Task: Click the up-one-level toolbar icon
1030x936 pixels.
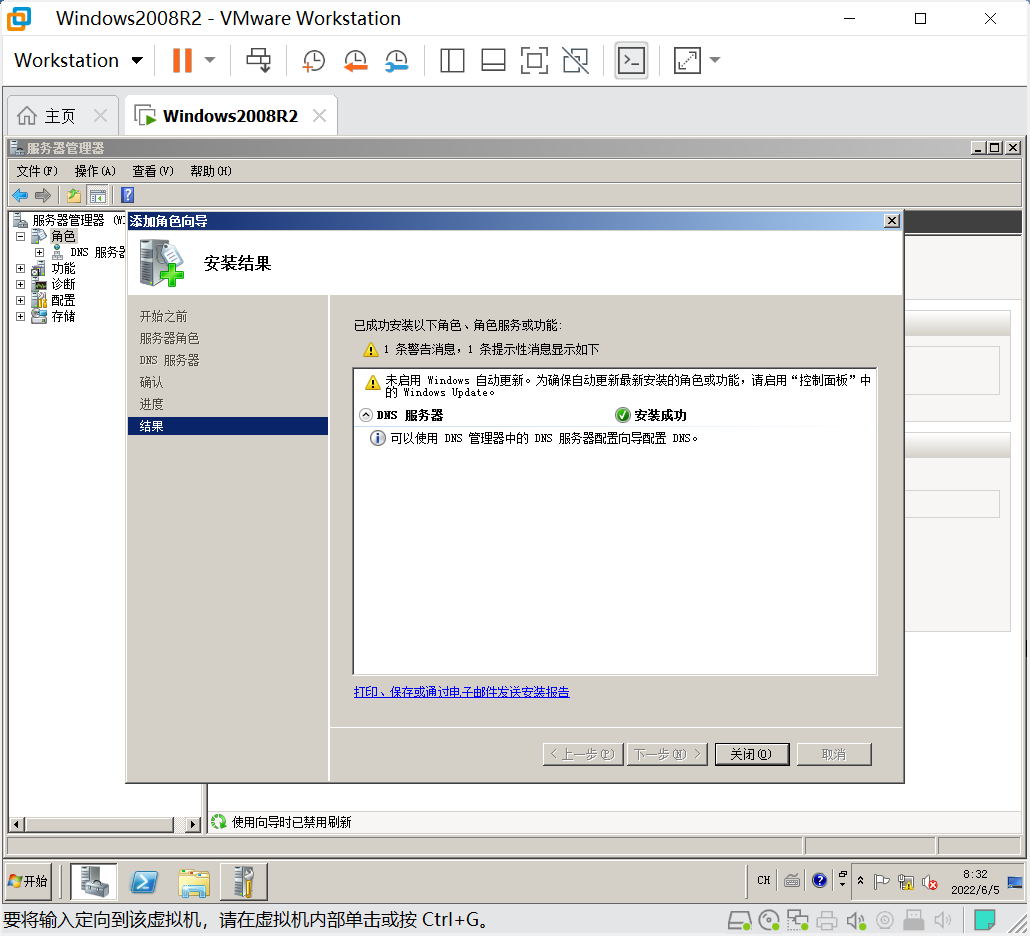Action: (x=74, y=195)
